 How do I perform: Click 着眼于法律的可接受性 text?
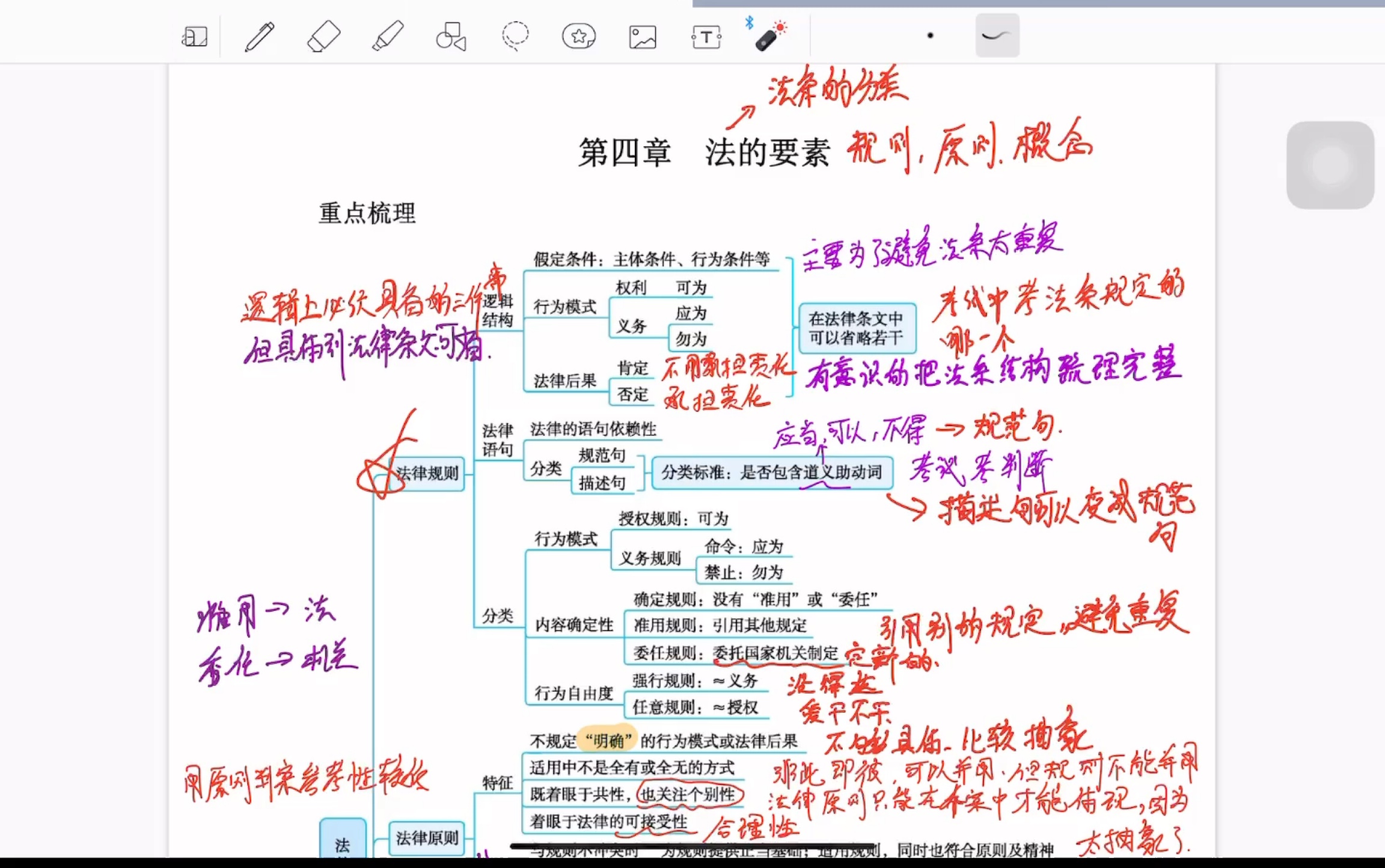point(608,822)
